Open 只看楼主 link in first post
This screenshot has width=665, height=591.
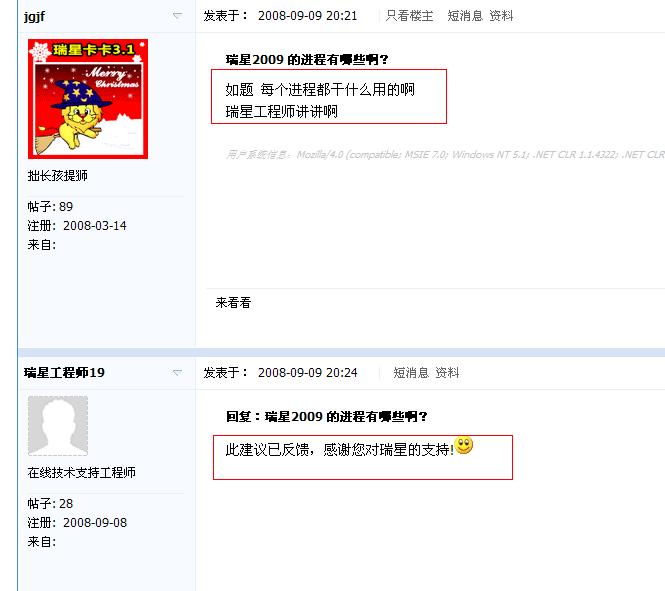[409, 16]
